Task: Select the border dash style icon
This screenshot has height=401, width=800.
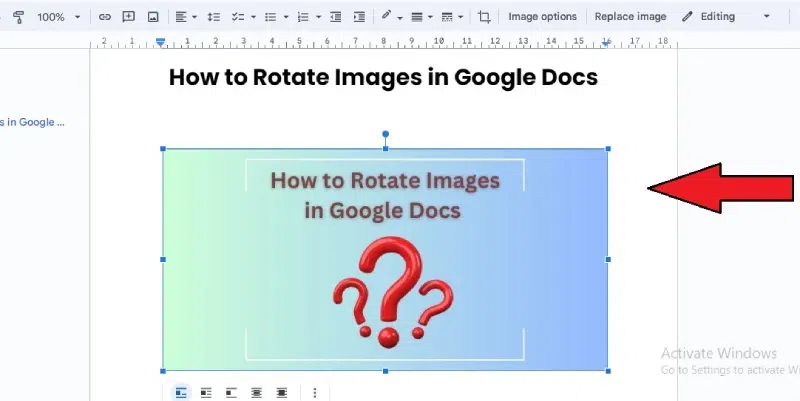Action: coord(447,17)
